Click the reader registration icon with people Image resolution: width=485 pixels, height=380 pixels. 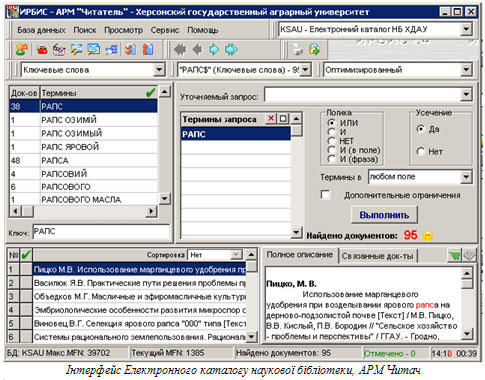[x=22, y=49]
